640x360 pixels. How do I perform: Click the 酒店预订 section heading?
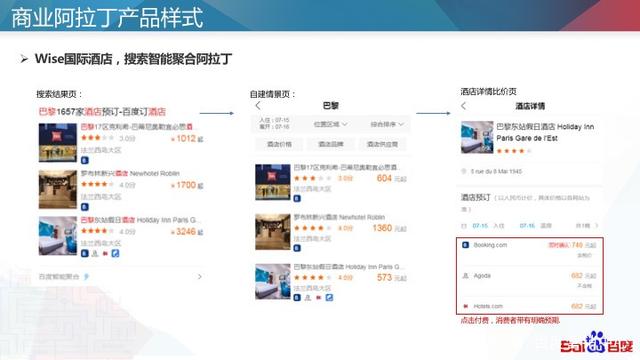[476, 198]
